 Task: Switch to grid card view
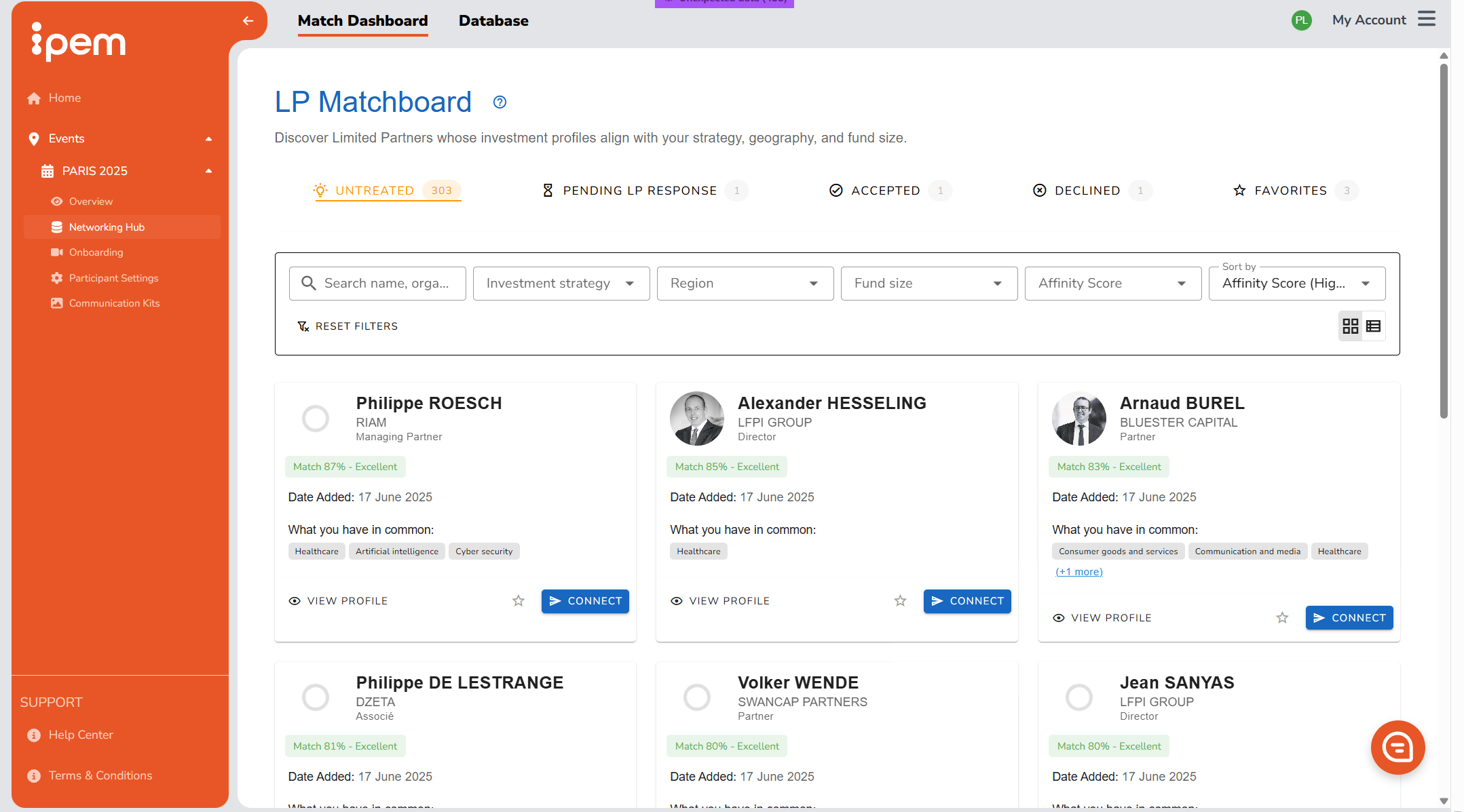(x=1350, y=326)
